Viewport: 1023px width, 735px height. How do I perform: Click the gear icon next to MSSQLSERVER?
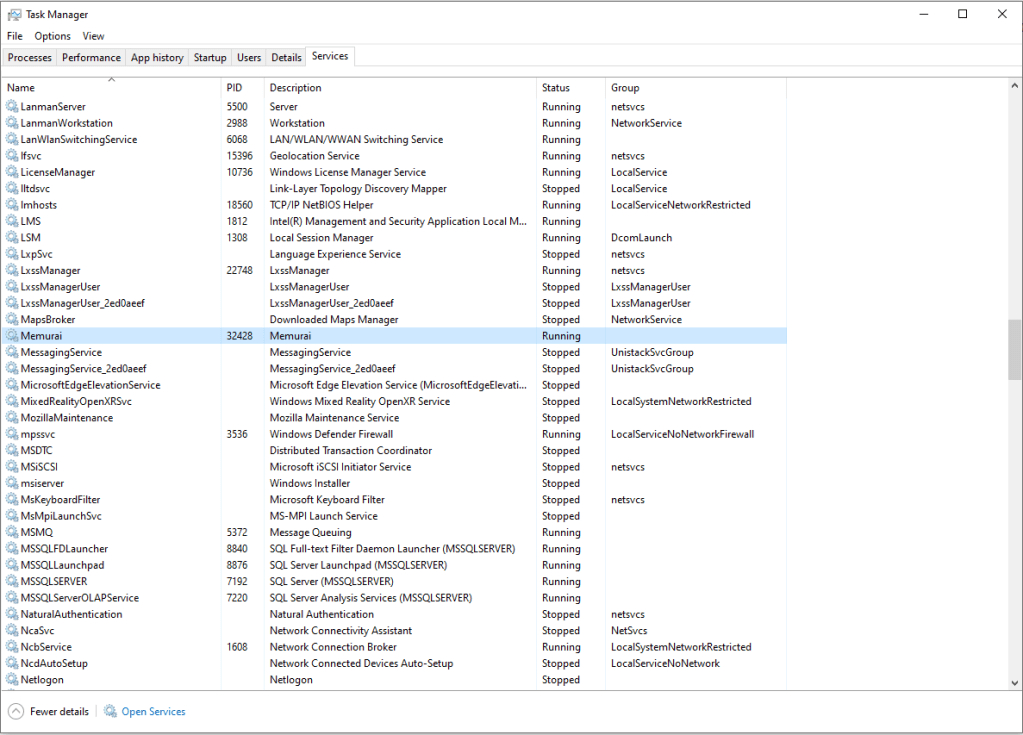[12, 581]
